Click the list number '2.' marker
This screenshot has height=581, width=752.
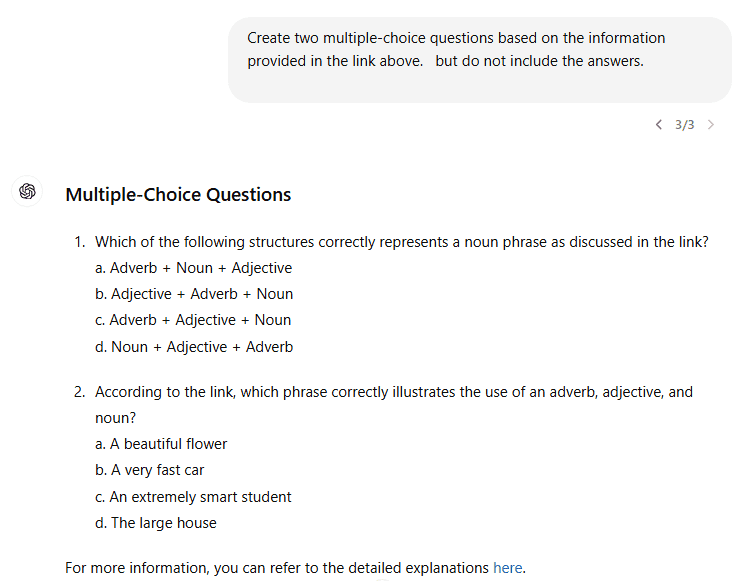click(80, 392)
